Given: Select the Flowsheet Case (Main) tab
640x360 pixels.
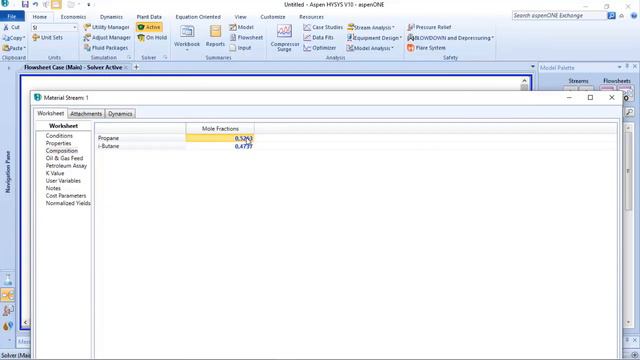Looking at the screenshot, I should click(x=73, y=67).
